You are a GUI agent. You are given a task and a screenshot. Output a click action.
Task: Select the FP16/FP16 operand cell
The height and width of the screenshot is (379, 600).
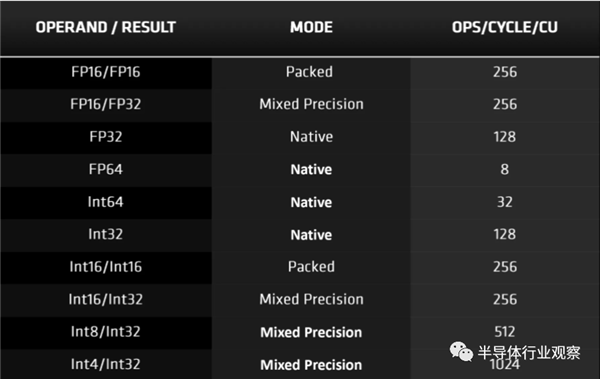(106, 72)
